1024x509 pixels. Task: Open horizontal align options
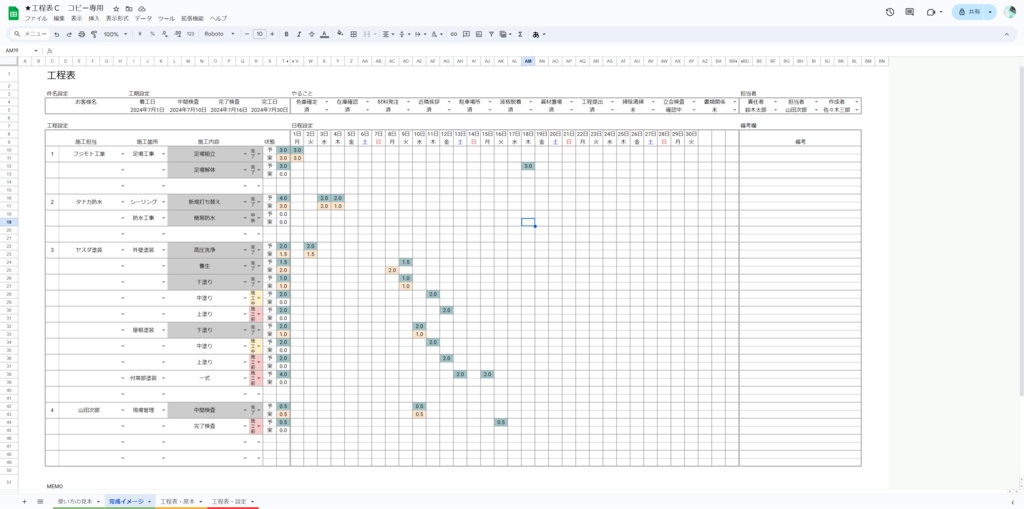387,34
